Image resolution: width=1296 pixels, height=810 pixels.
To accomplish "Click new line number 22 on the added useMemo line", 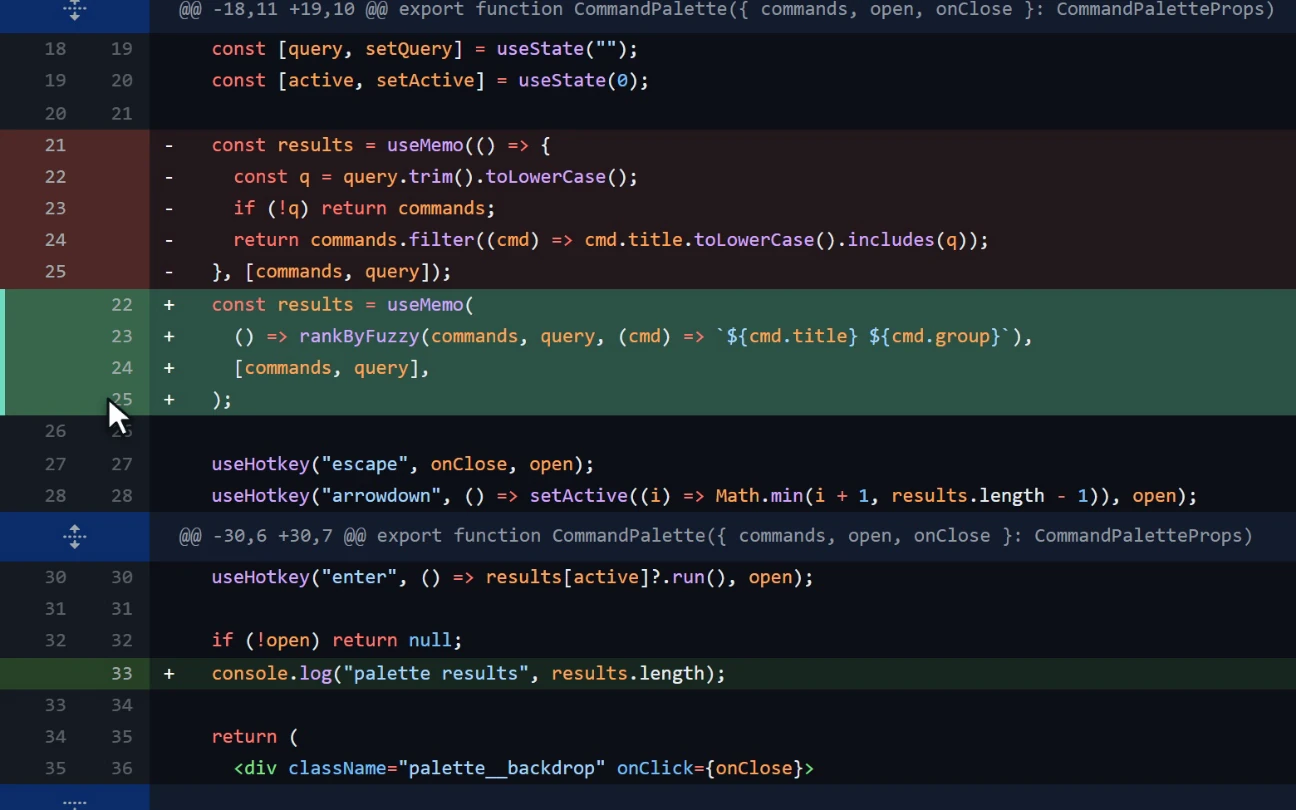I will coord(122,305).
